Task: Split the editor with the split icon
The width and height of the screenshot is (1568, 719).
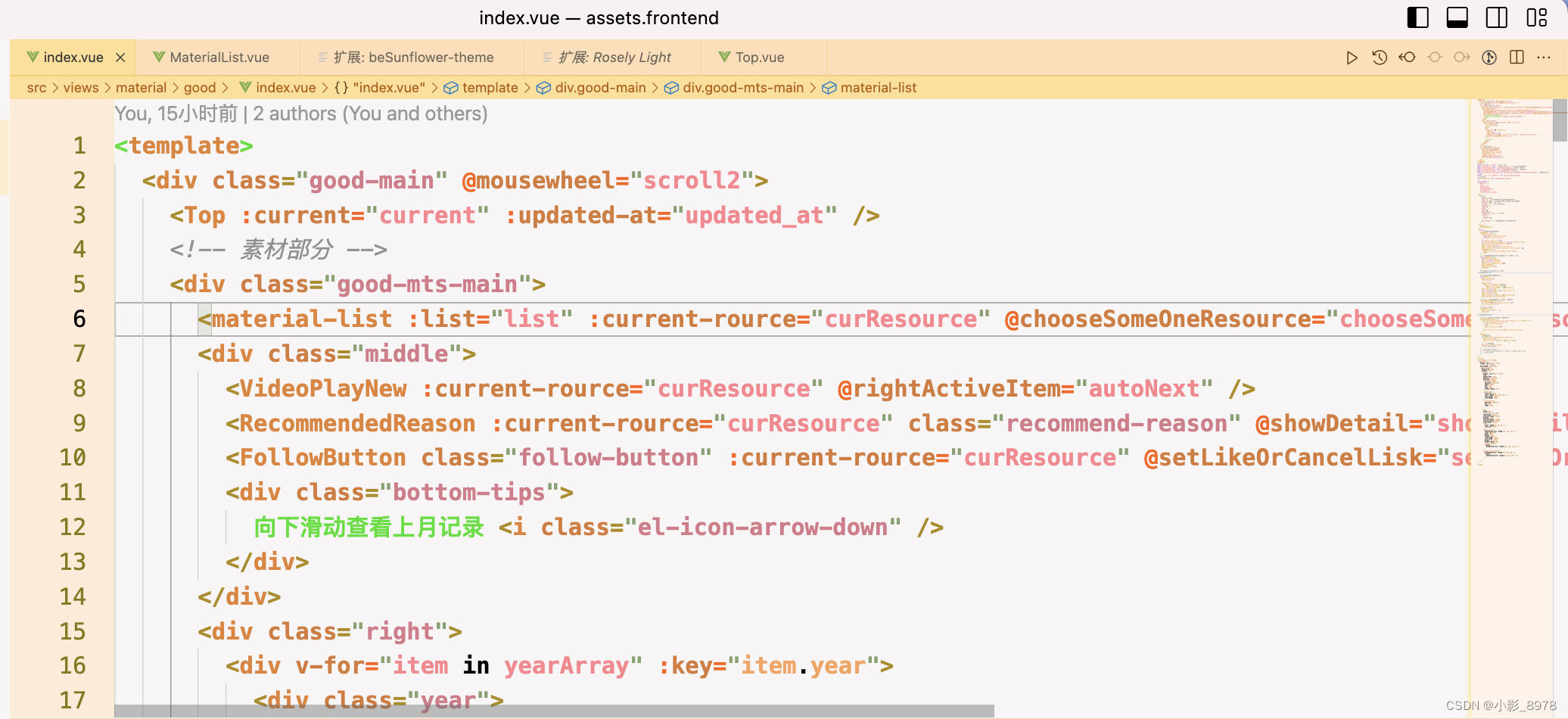Action: coord(1515,57)
